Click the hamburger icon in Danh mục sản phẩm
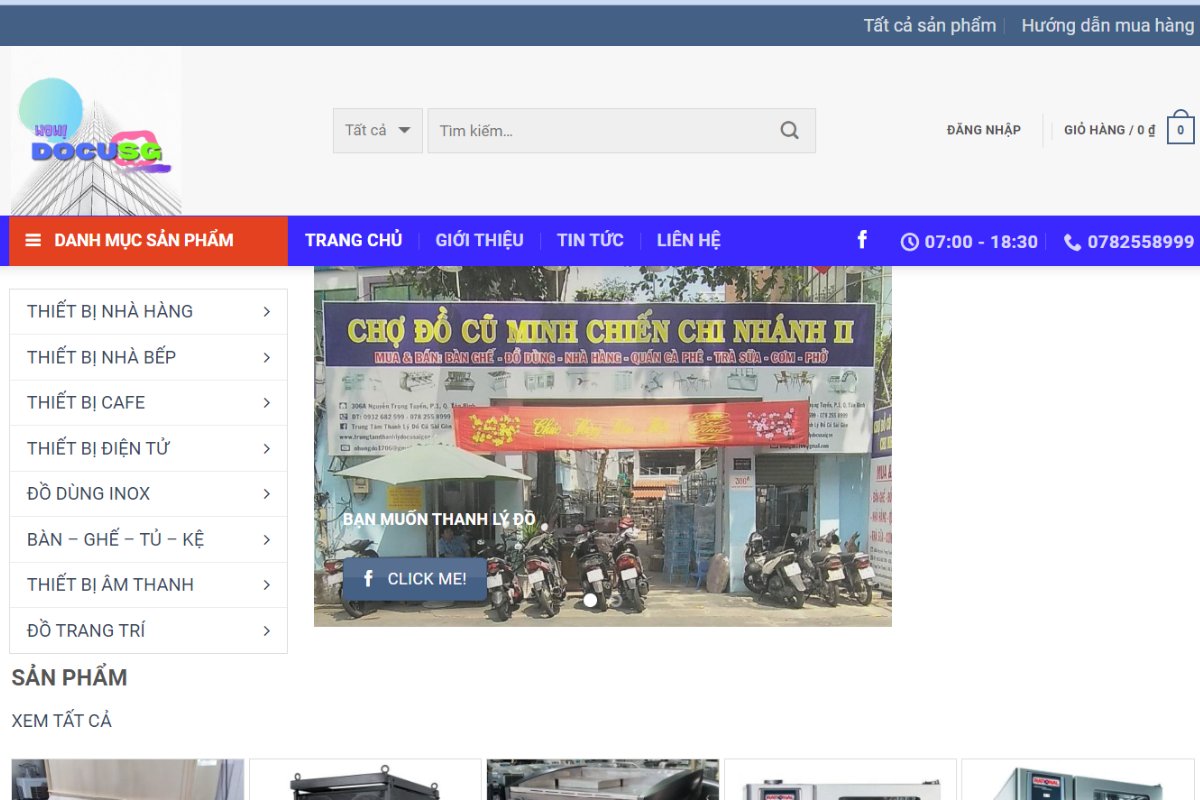This screenshot has width=1200, height=800. [33, 240]
